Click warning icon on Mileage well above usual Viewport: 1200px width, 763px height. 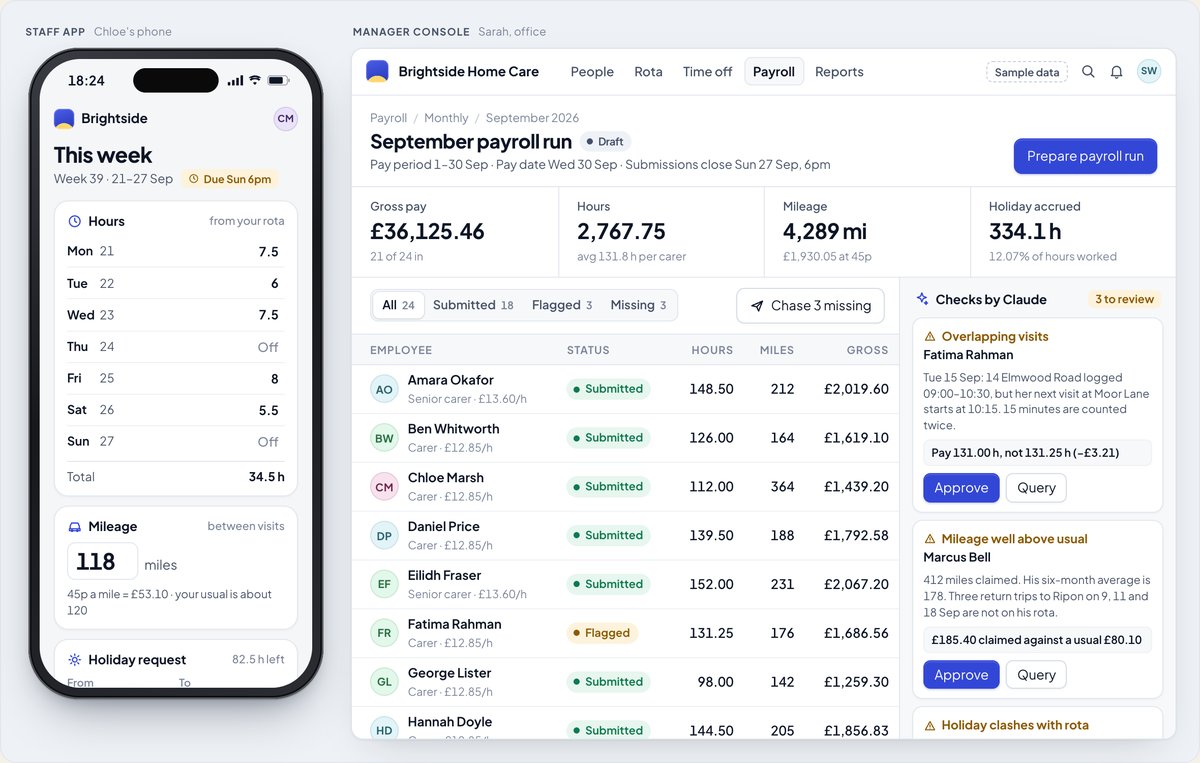click(x=930, y=539)
